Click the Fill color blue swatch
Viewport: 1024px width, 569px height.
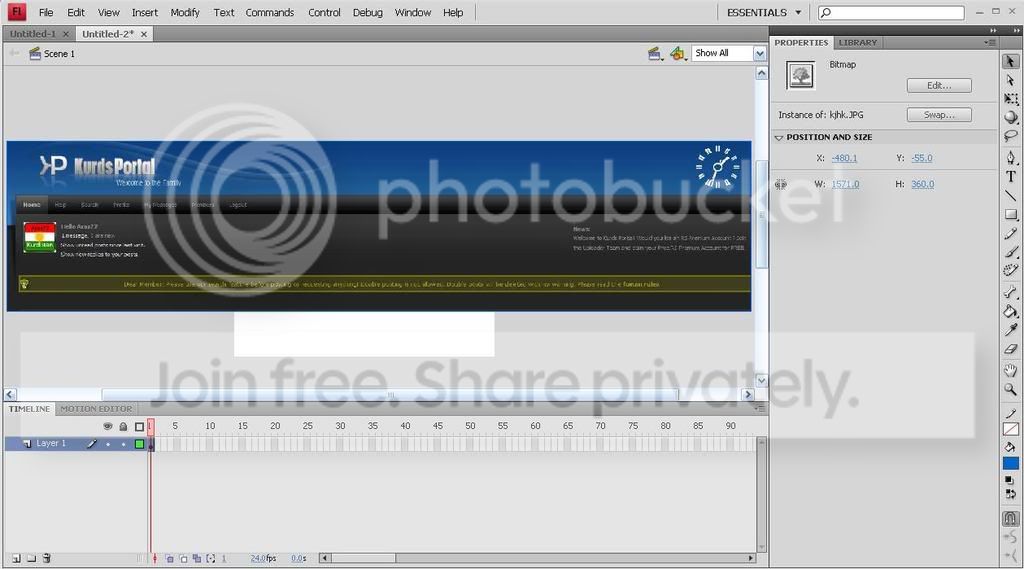1010,463
